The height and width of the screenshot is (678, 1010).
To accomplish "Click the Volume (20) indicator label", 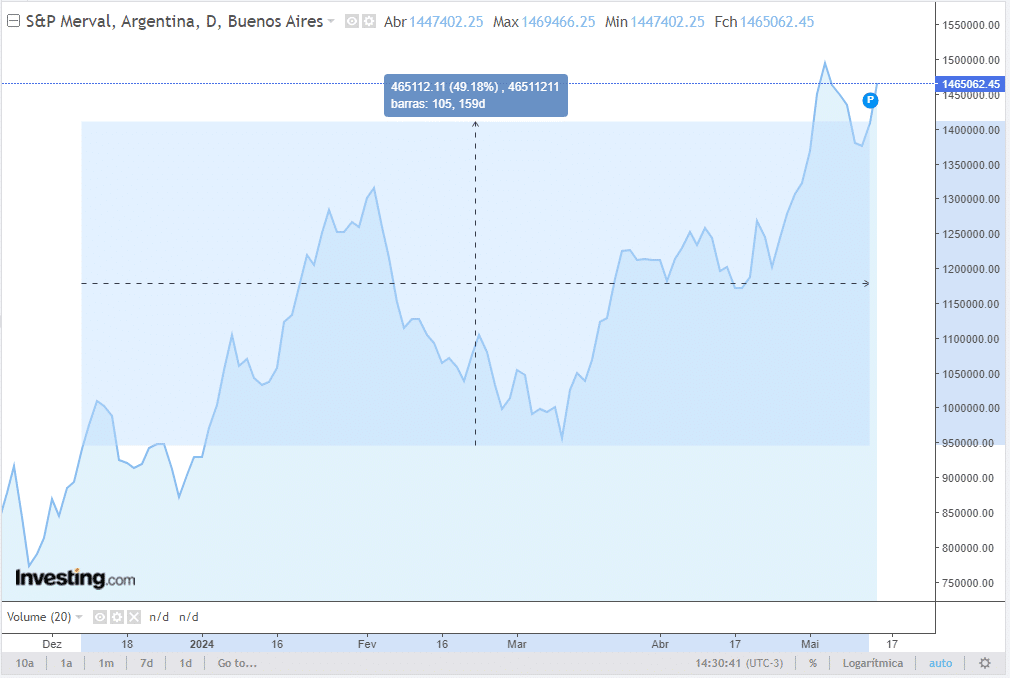I will click(x=39, y=617).
